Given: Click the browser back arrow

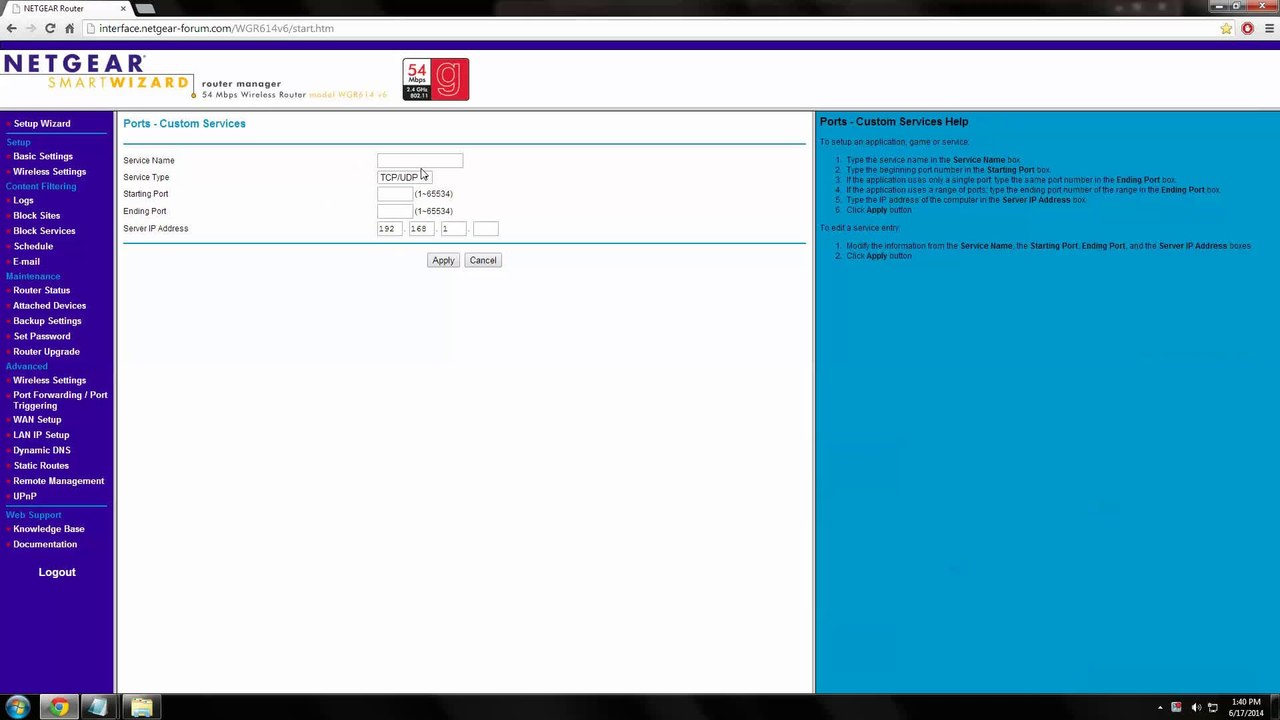Looking at the screenshot, I should [x=11, y=28].
